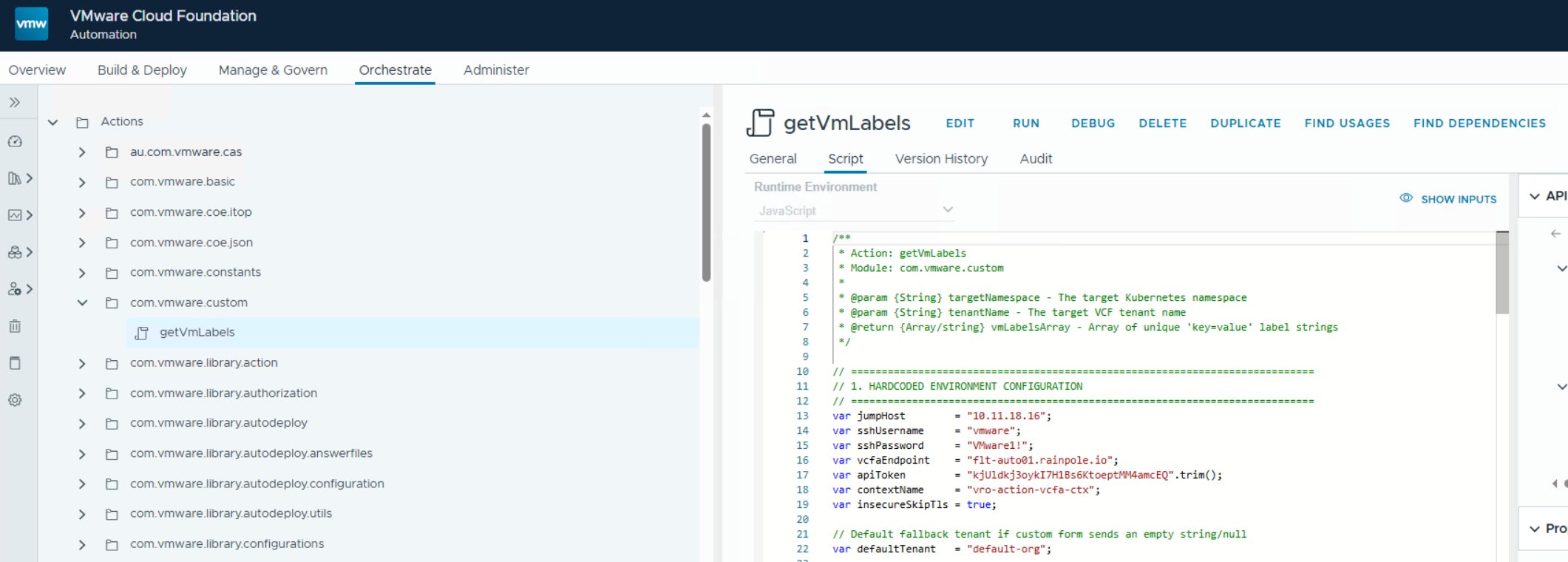Screen dimensions: 1568x562
Task: Open the activity chart icon in sidebar
Action: coord(15,215)
